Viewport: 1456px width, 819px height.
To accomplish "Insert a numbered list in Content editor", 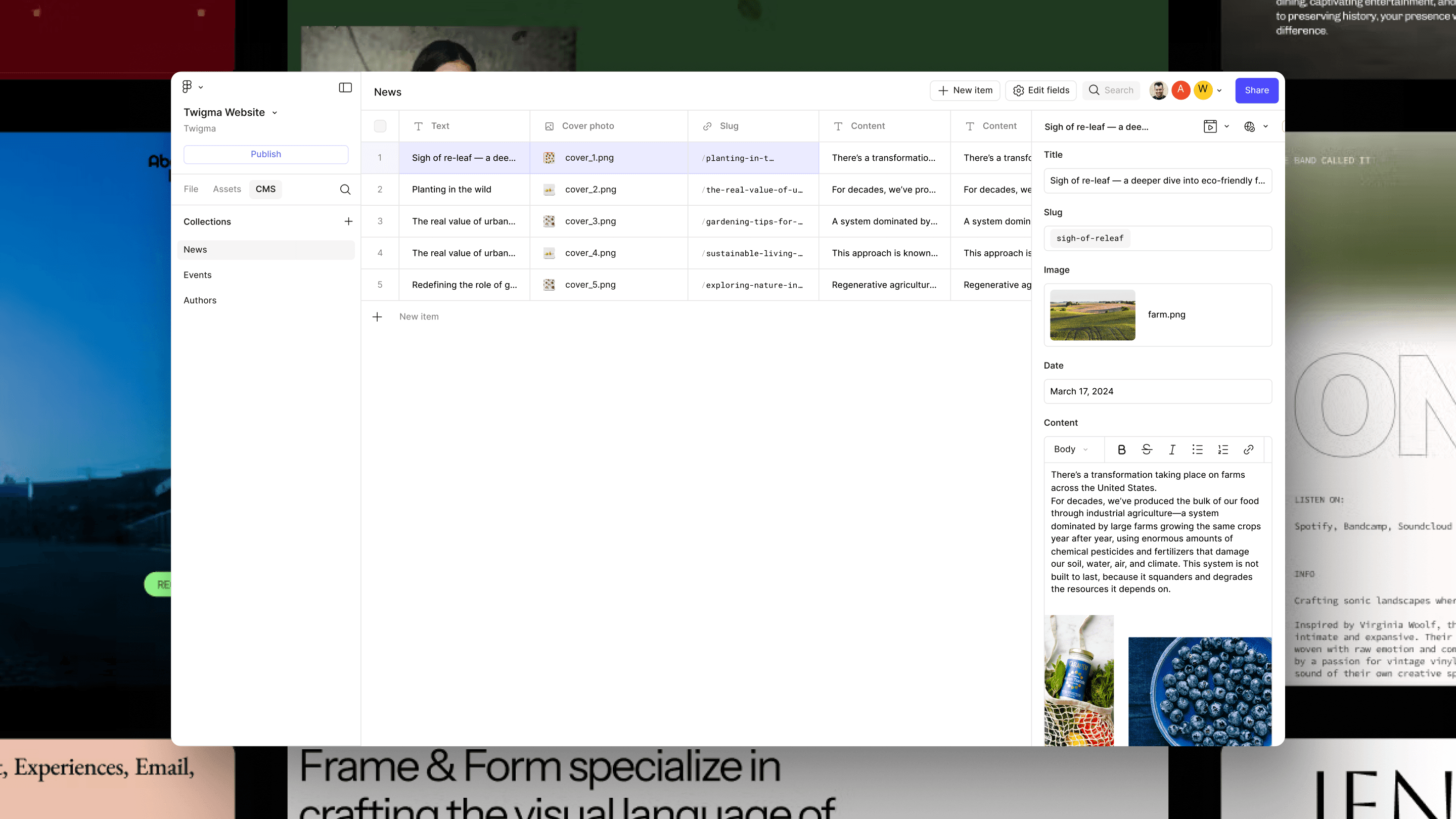I will pyautogui.click(x=1223, y=450).
